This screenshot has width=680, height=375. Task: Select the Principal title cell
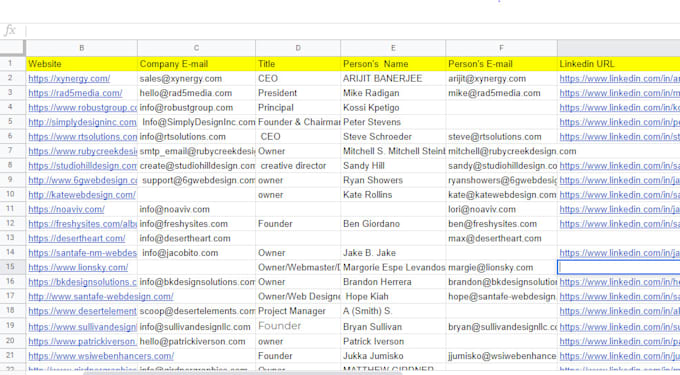[298, 108]
